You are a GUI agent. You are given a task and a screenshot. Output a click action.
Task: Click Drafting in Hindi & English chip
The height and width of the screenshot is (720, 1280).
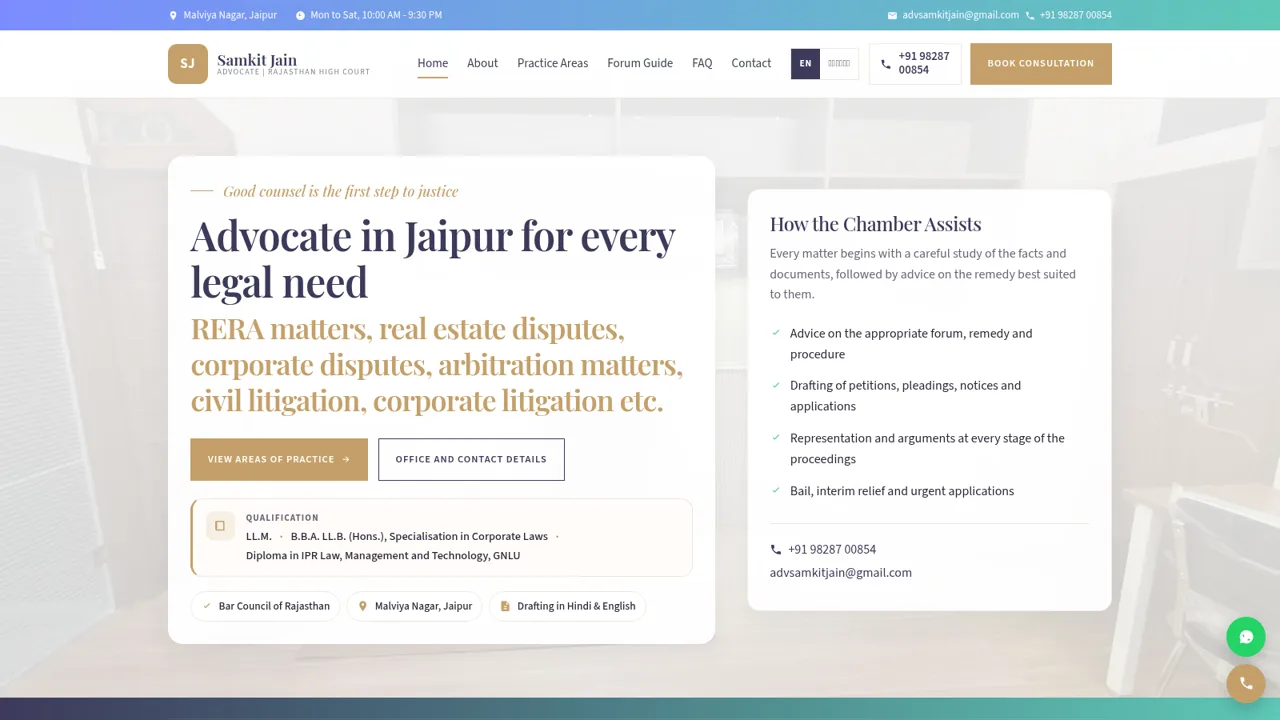click(567, 606)
